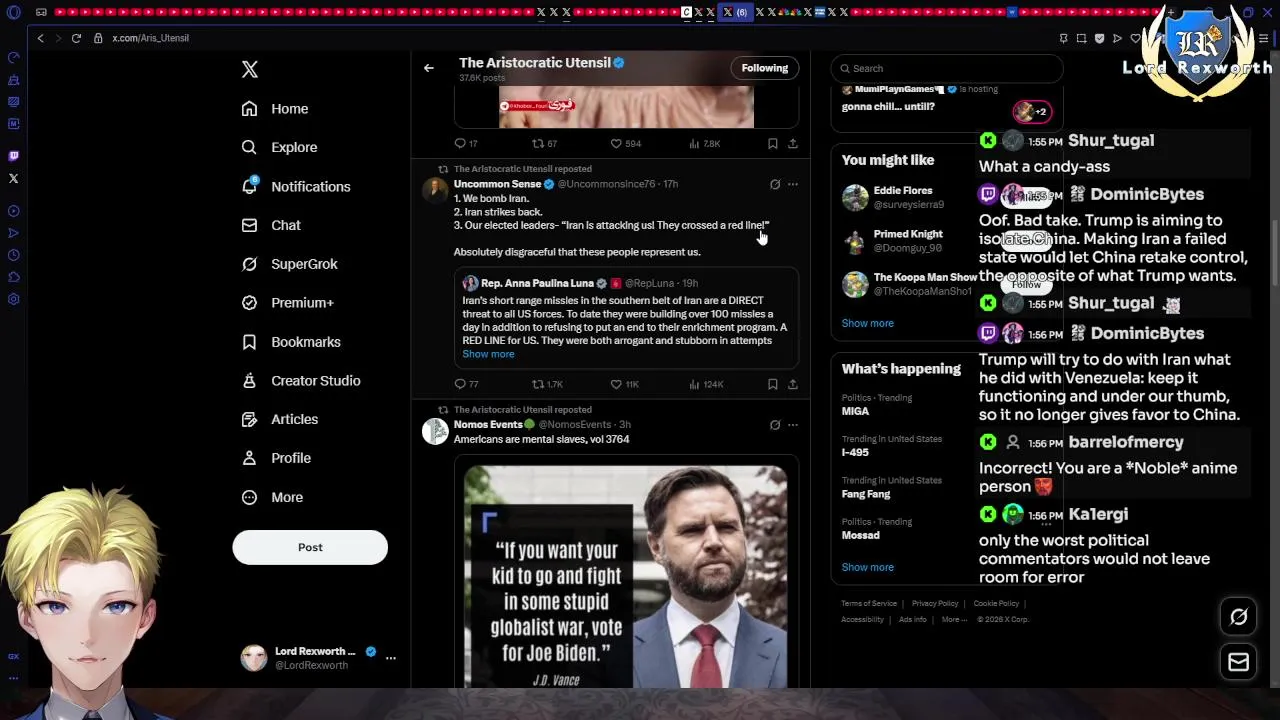Like the Uncommon Sense post (11K)
The width and height of the screenshot is (1280, 720).
point(625,384)
